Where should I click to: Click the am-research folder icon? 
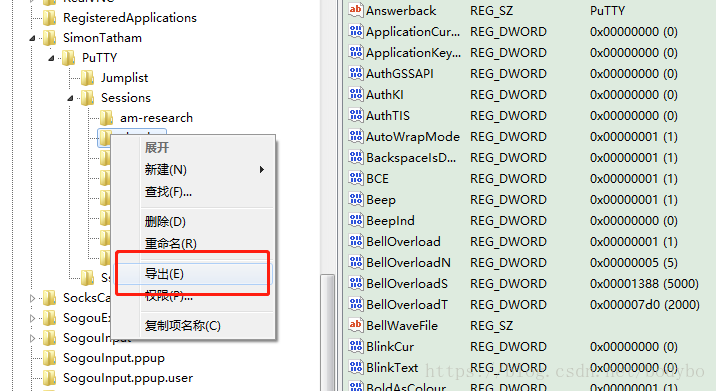point(107,118)
